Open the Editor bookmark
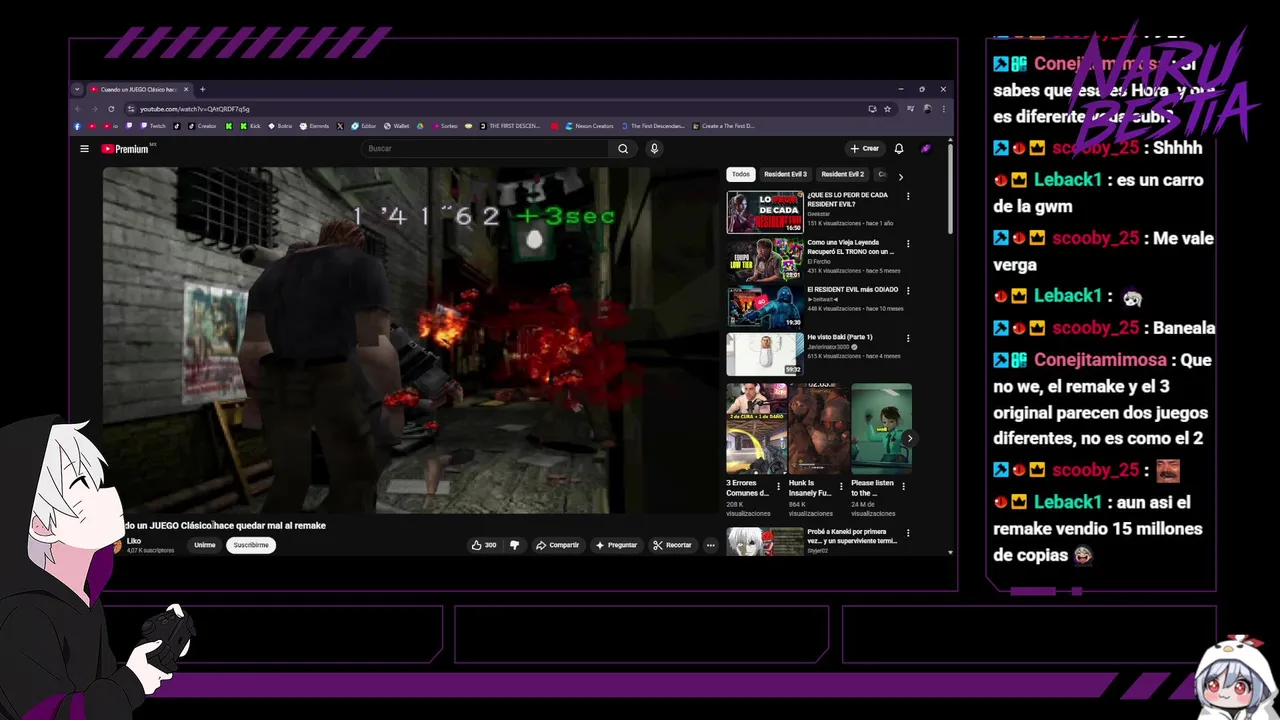Screen dimensions: 1280x720 point(364,126)
